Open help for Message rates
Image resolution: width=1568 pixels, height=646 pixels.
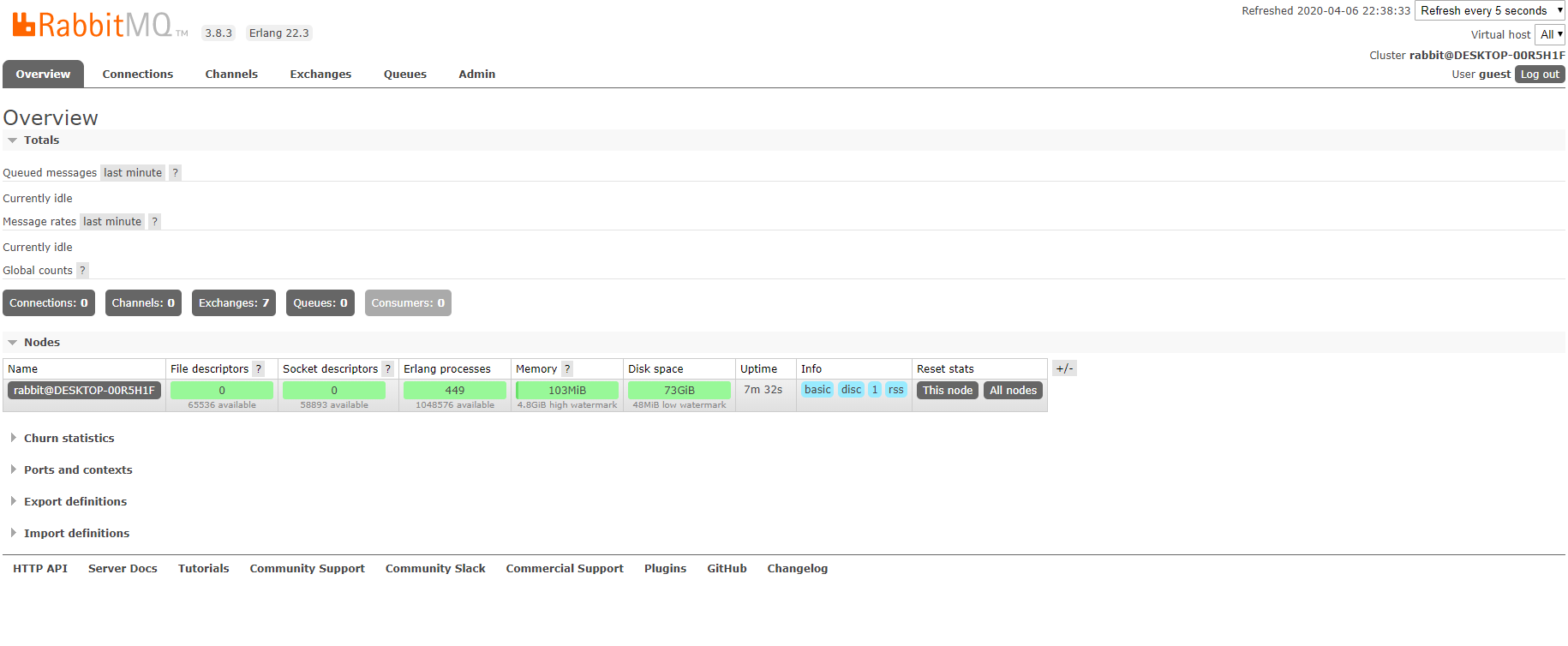[x=154, y=222]
